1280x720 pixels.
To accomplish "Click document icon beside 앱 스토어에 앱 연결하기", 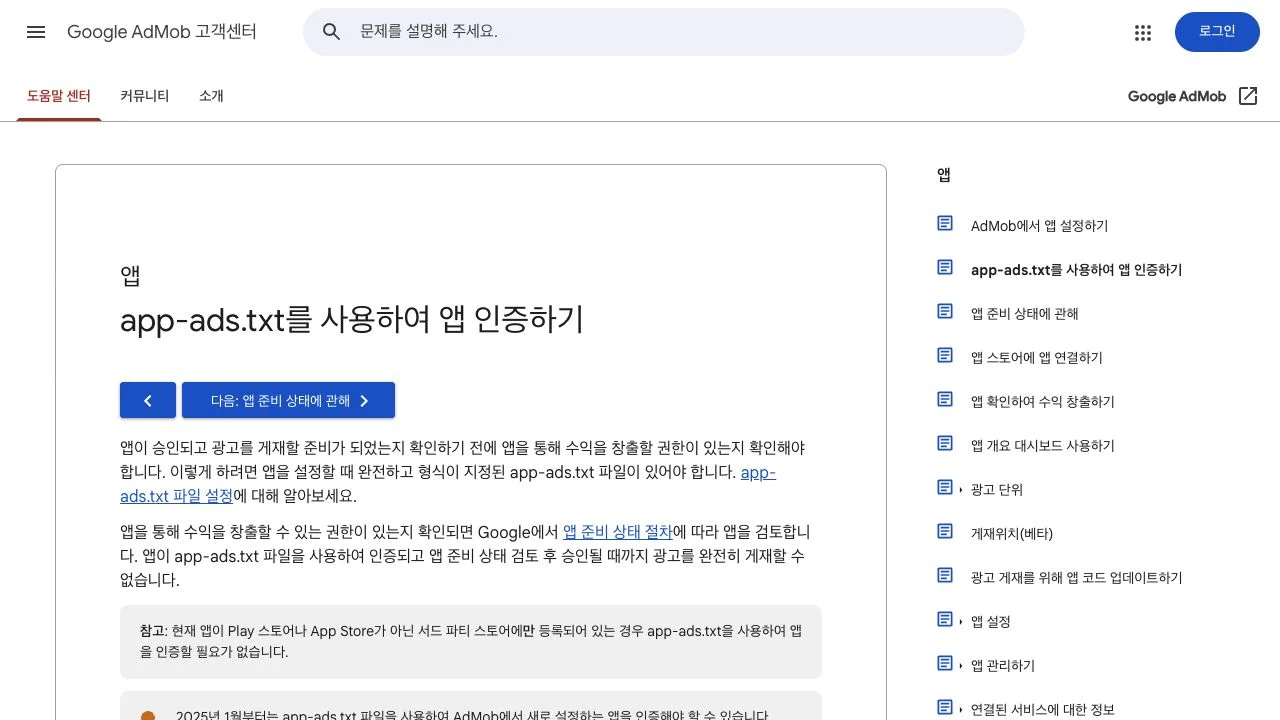I will click(x=945, y=355).
